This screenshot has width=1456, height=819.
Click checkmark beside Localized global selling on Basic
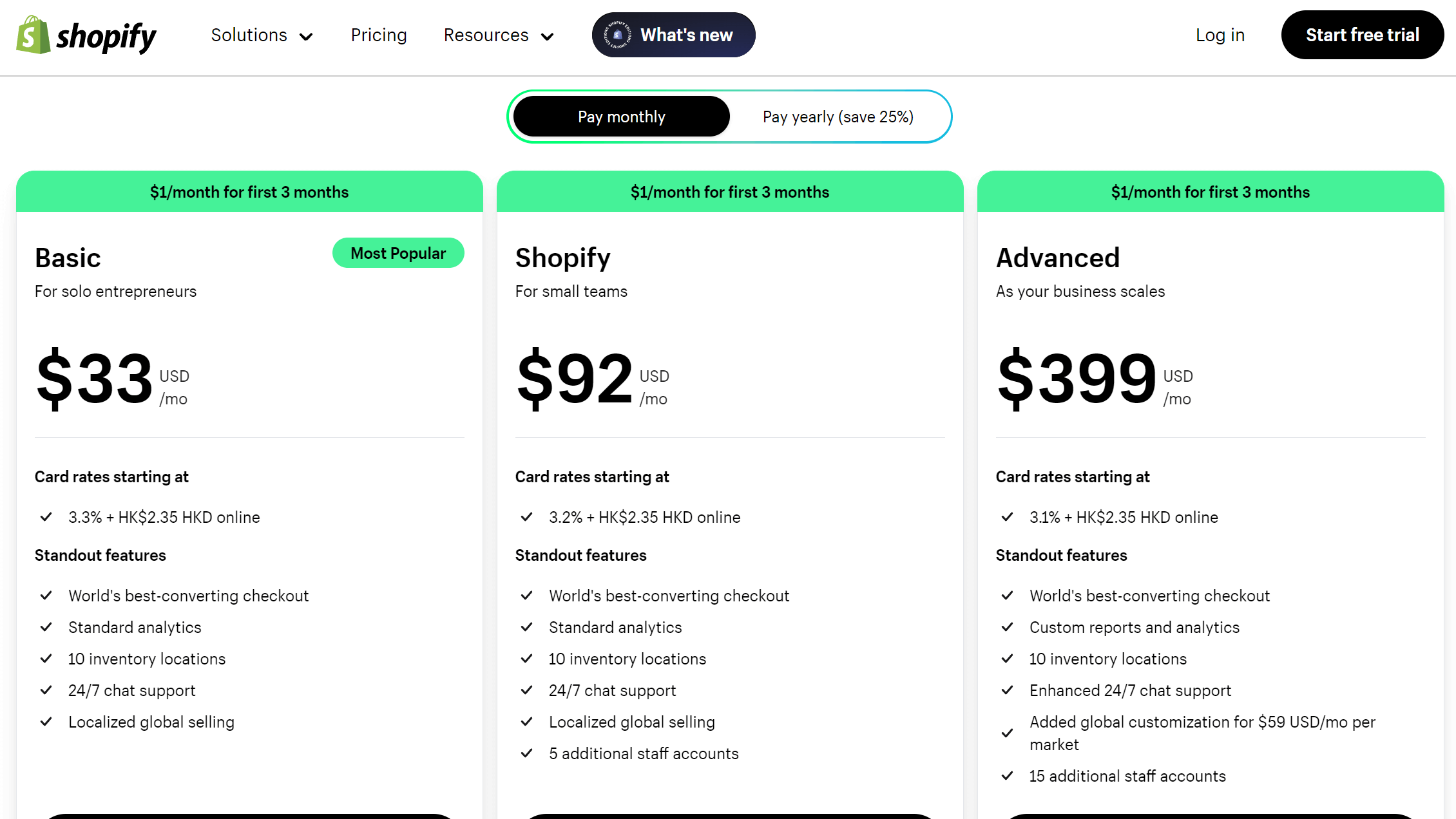[46, 721]
